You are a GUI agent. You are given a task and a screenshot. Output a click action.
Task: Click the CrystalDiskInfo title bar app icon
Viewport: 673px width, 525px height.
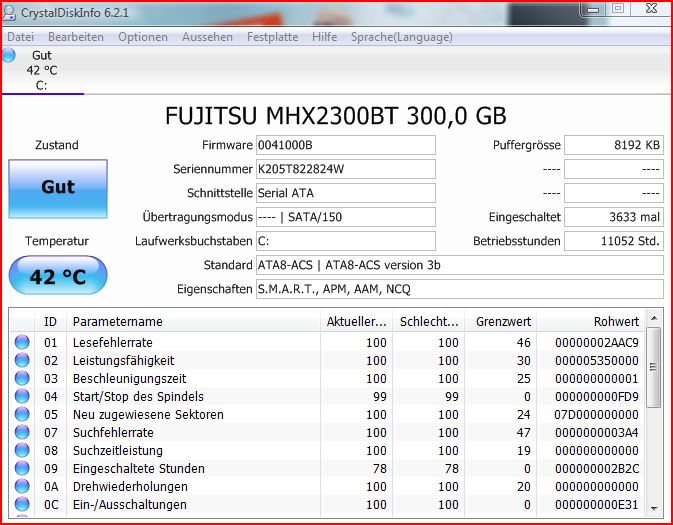click(9, 12)
